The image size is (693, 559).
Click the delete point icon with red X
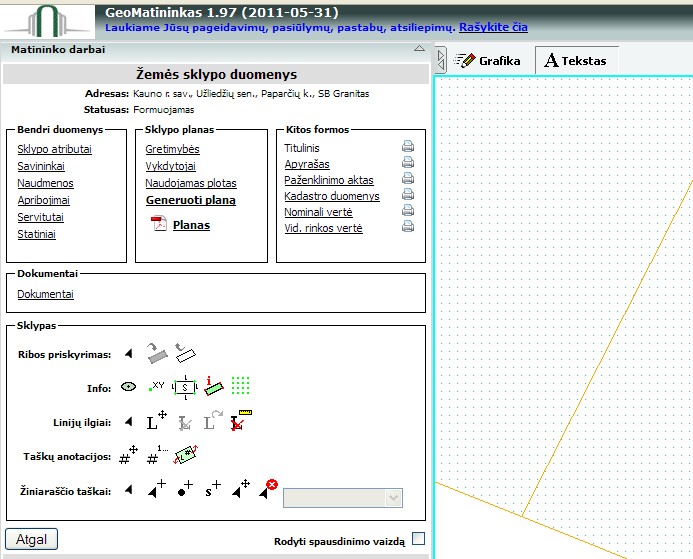tap(268, 489)
